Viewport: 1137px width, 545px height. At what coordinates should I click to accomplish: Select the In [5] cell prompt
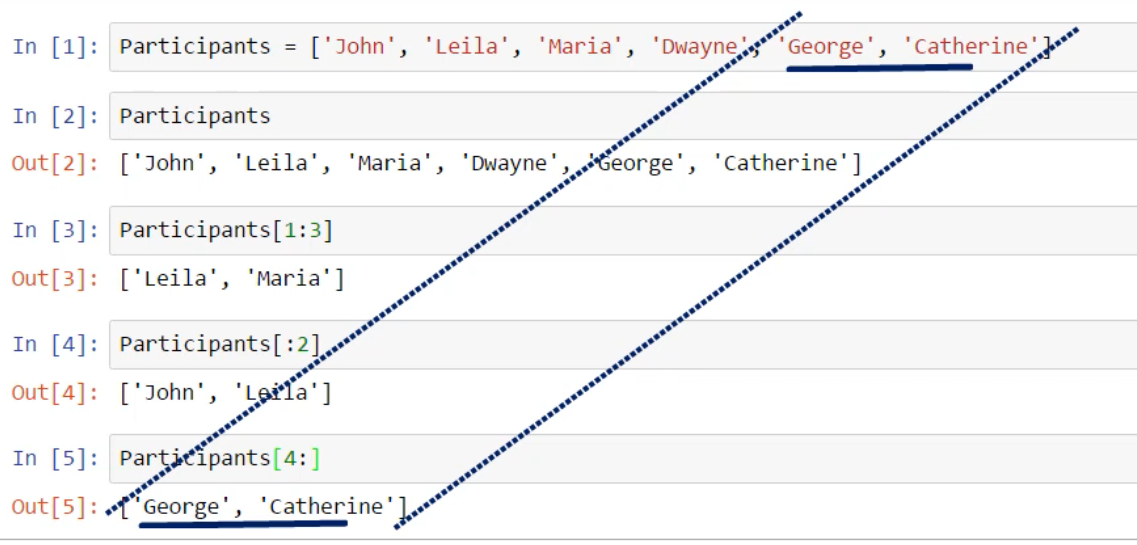[55, 459]
